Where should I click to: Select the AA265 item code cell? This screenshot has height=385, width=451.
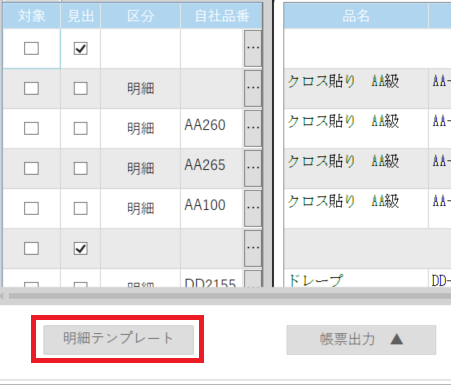(x=212, y=168)
